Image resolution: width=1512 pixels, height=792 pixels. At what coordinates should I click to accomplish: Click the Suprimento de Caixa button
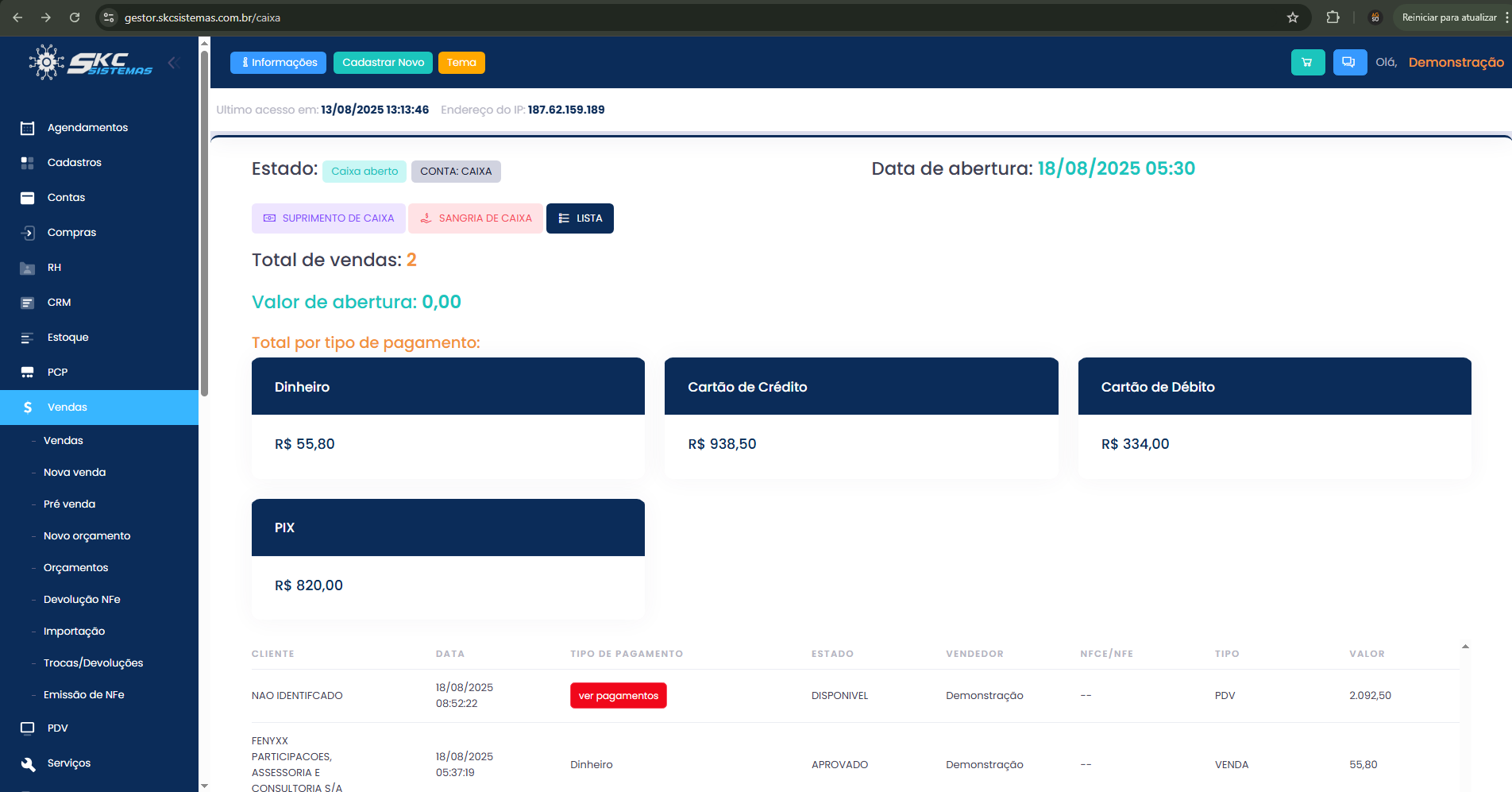[329, 218]
